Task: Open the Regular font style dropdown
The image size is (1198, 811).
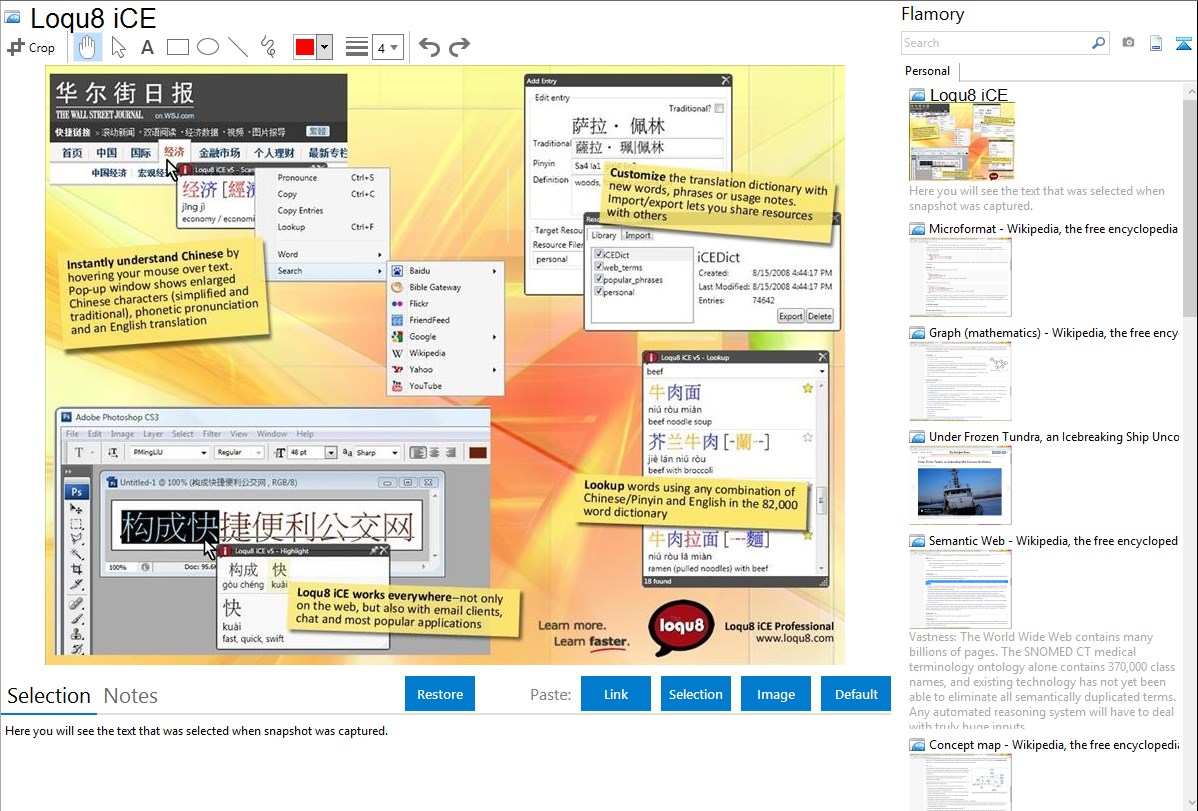Action: (x=259, y=453)
